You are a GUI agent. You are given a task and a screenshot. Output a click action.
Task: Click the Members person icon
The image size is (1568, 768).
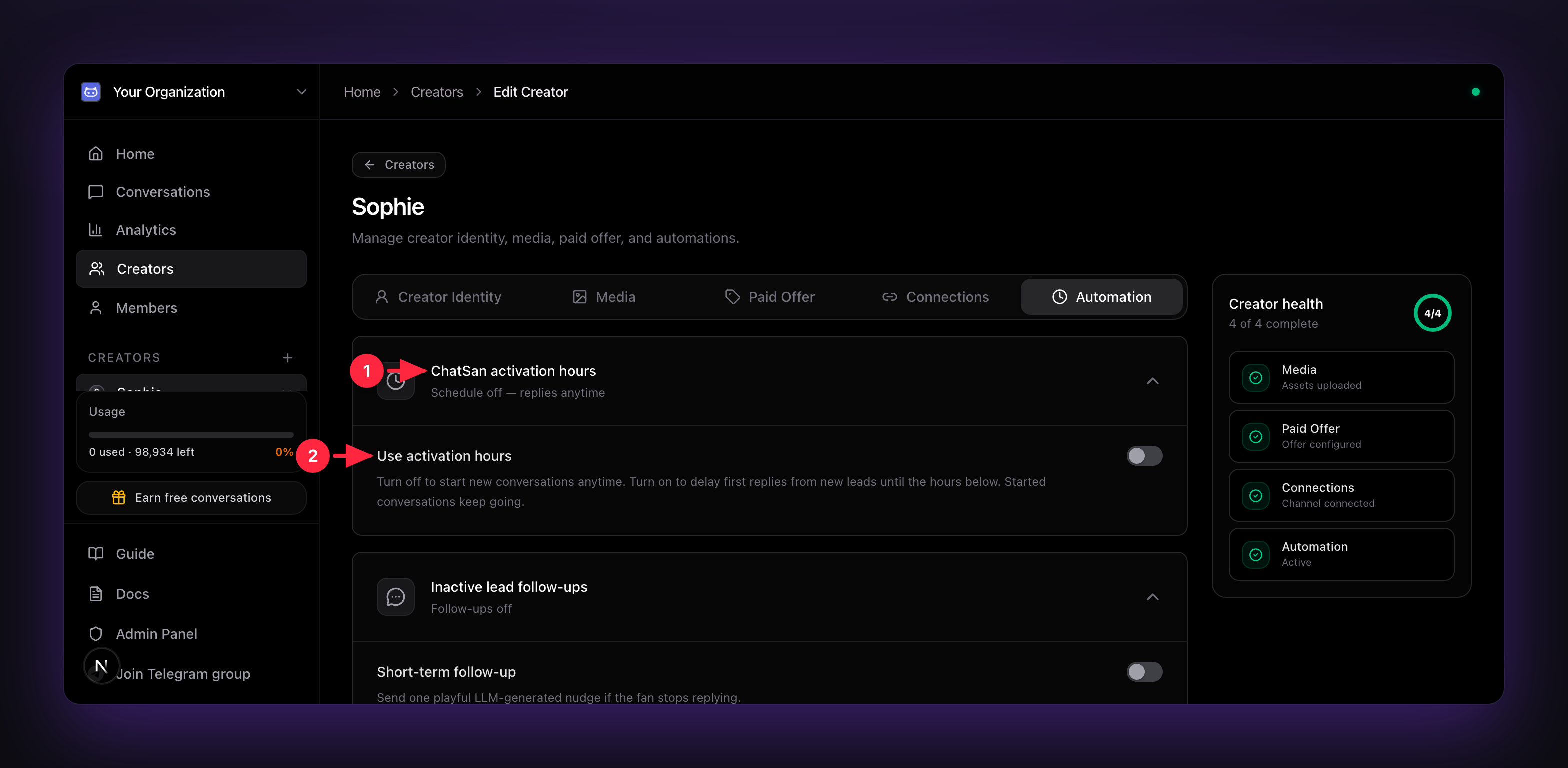coord(96,308)
